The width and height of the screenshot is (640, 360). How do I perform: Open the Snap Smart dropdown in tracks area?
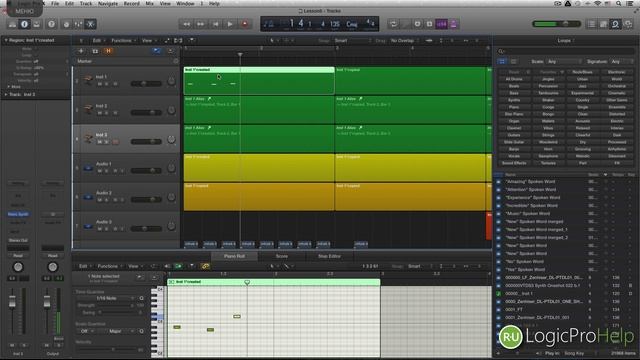pyautogui.click(x=353, y=40)
